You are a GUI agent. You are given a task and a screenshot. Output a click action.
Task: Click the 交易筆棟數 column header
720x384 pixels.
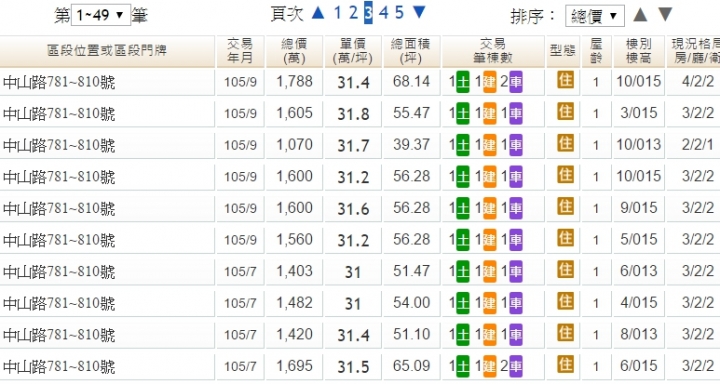click(x=493, y=51)
